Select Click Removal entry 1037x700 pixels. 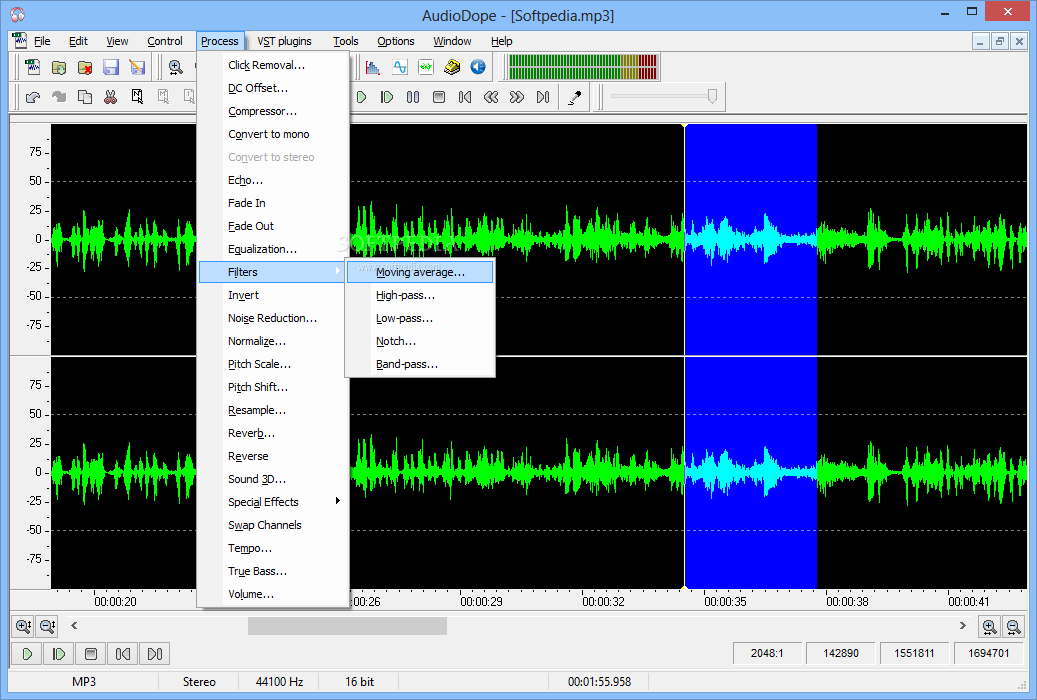273,65
